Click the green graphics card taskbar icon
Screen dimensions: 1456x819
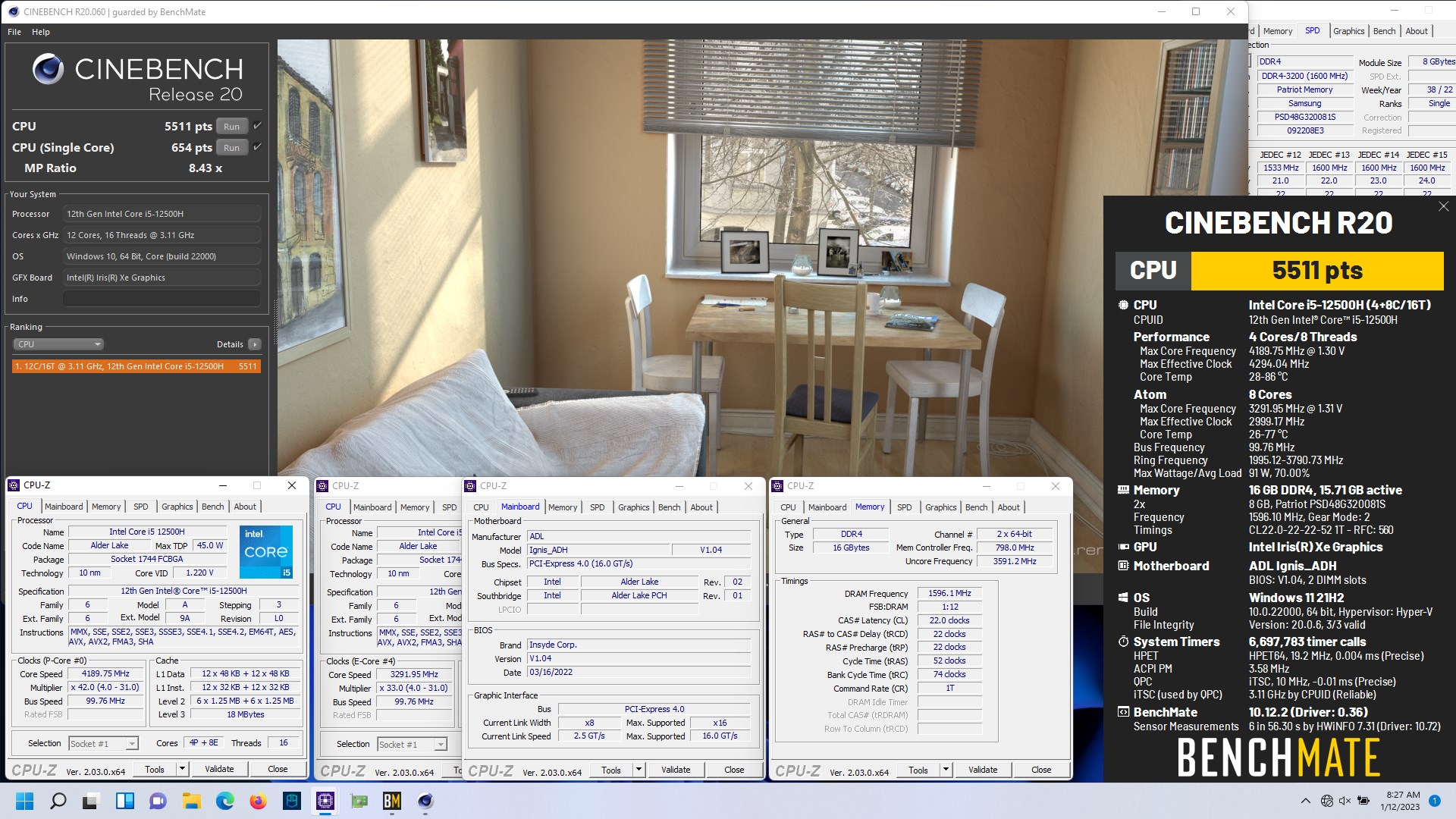pos(359,801)
